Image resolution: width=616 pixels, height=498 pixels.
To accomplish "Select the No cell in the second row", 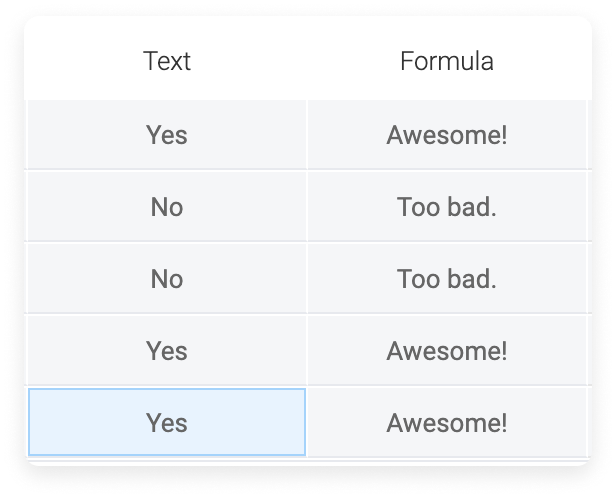I will point(167,207).
